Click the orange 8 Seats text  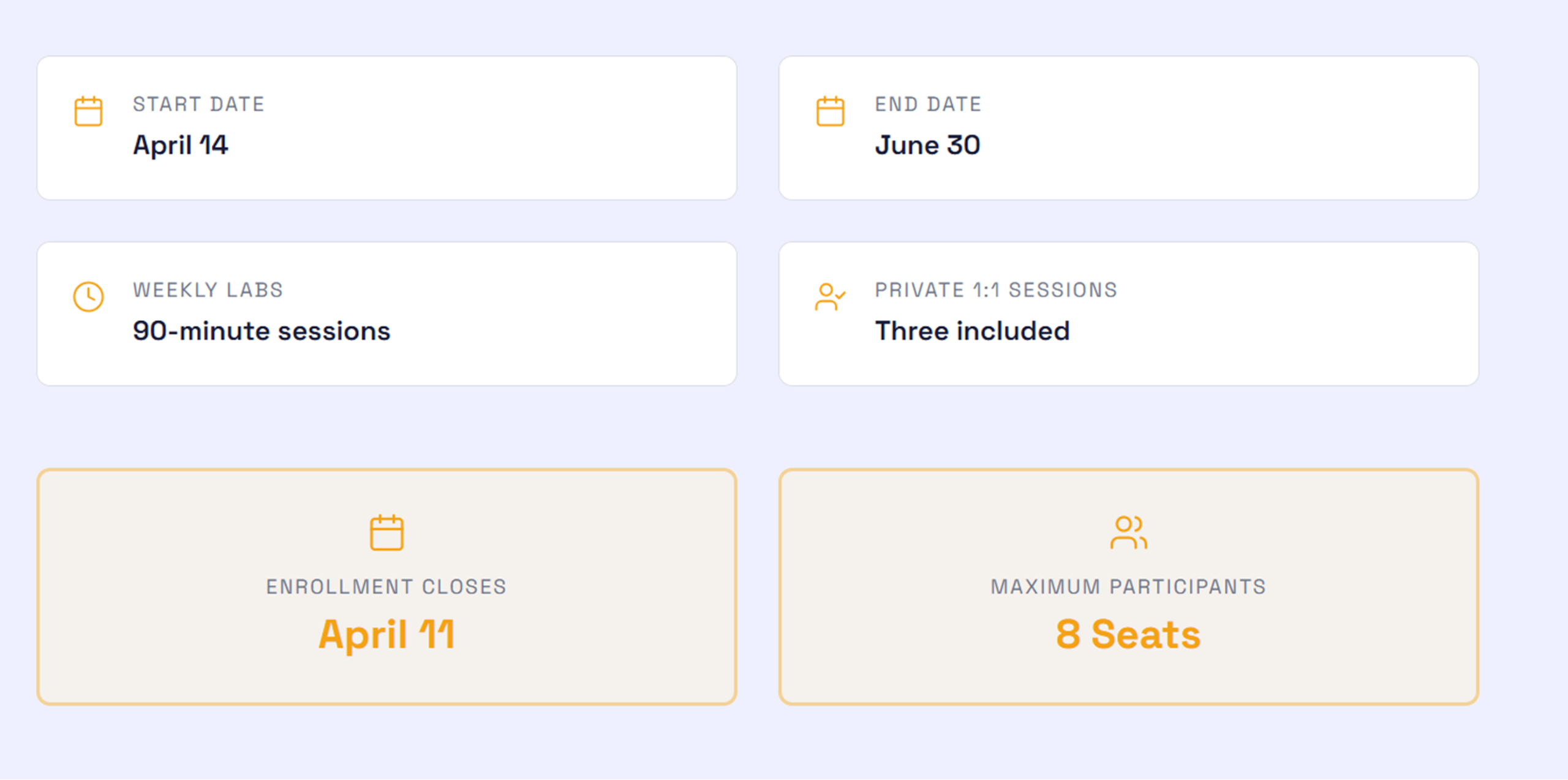[1128, 634]
